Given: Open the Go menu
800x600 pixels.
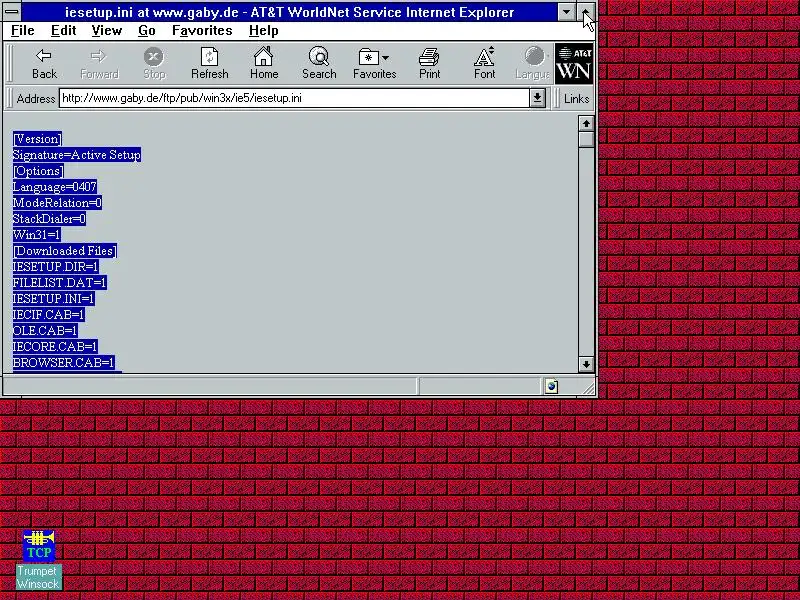Looking at the screenshot, I should (146, 31).
